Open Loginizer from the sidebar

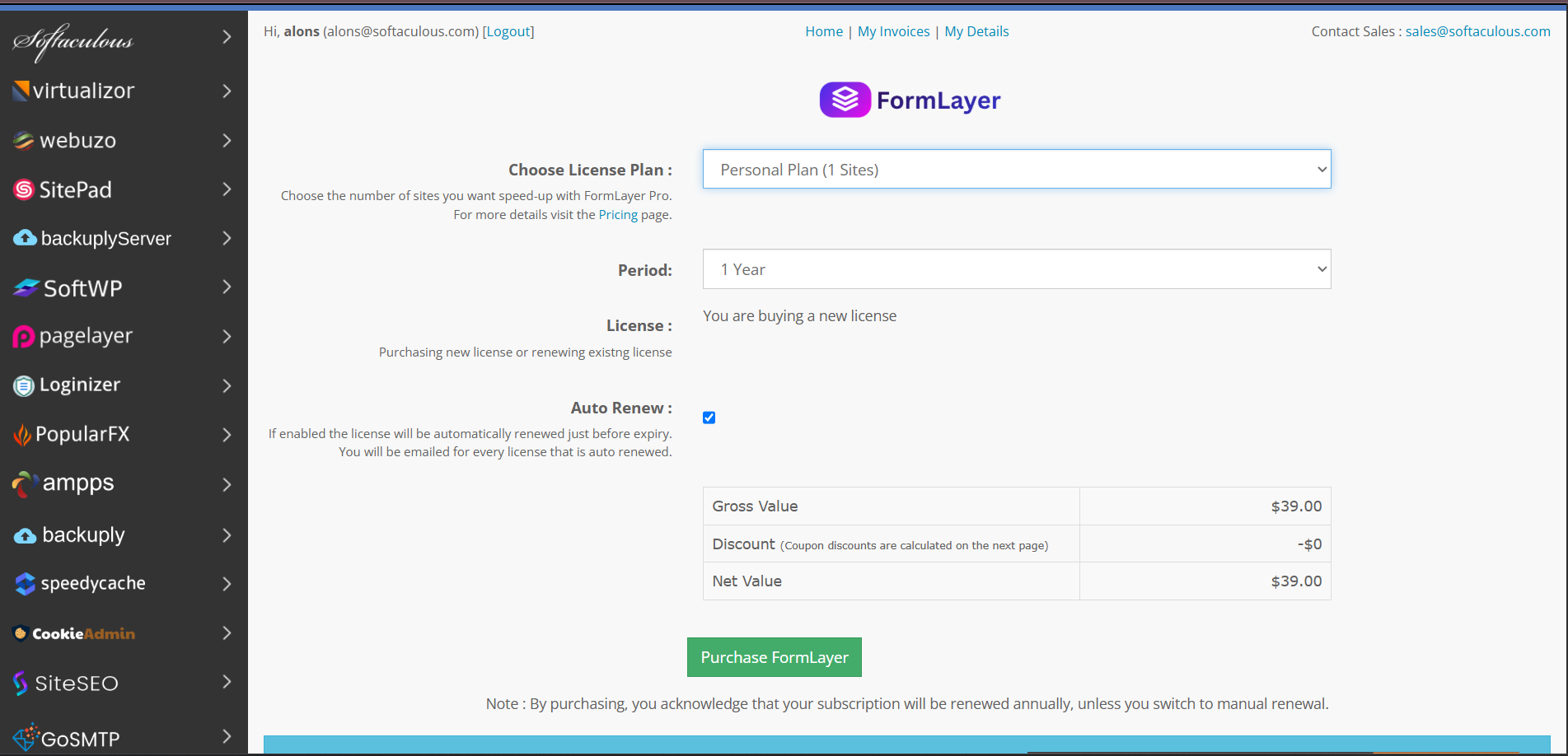(66, 385)
